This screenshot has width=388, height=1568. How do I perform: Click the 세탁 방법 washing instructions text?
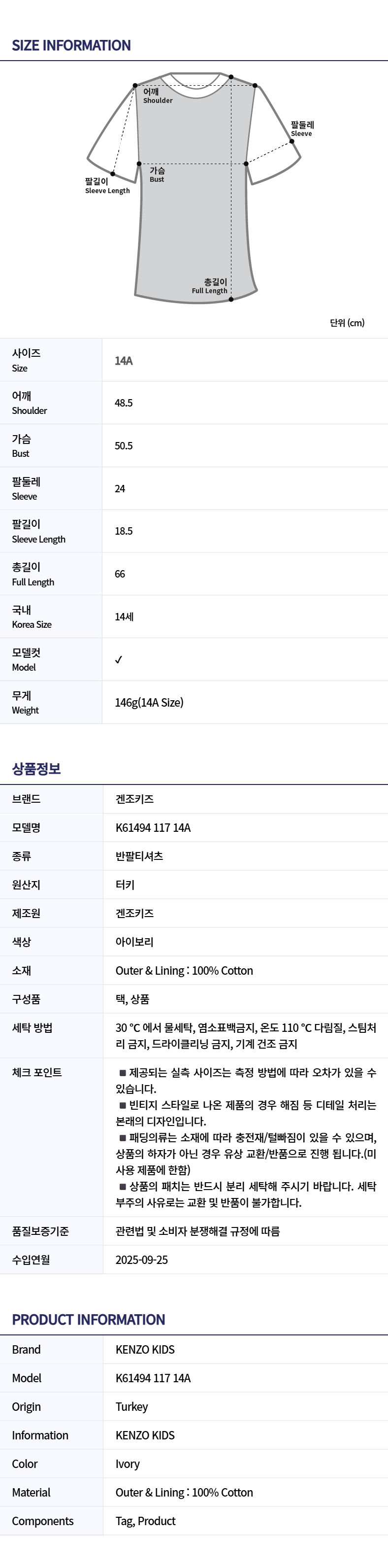(x=246, y=1035)
